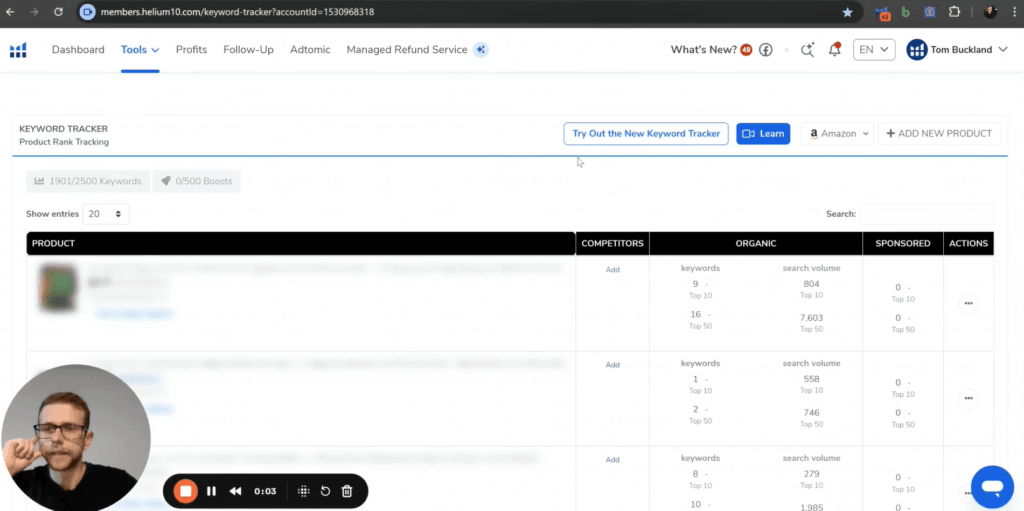The height and width of the screenshot is (511, 1024).
Task: Click COMPETITORS column header
Action: coord(613,243)
